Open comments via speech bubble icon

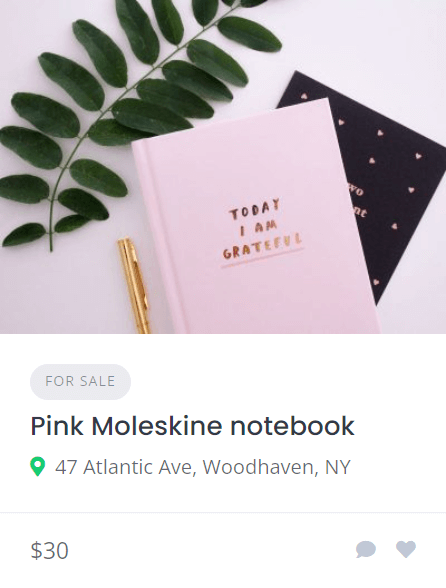coord(366,549)
